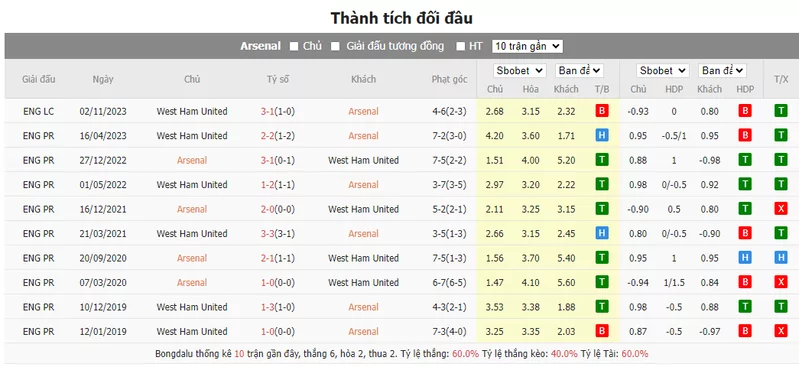Image resolution: width=799 pixels, height=367 pixels.
Task: Click the blue H T/B badge for 21/03/2021
Action: point(602,233)
